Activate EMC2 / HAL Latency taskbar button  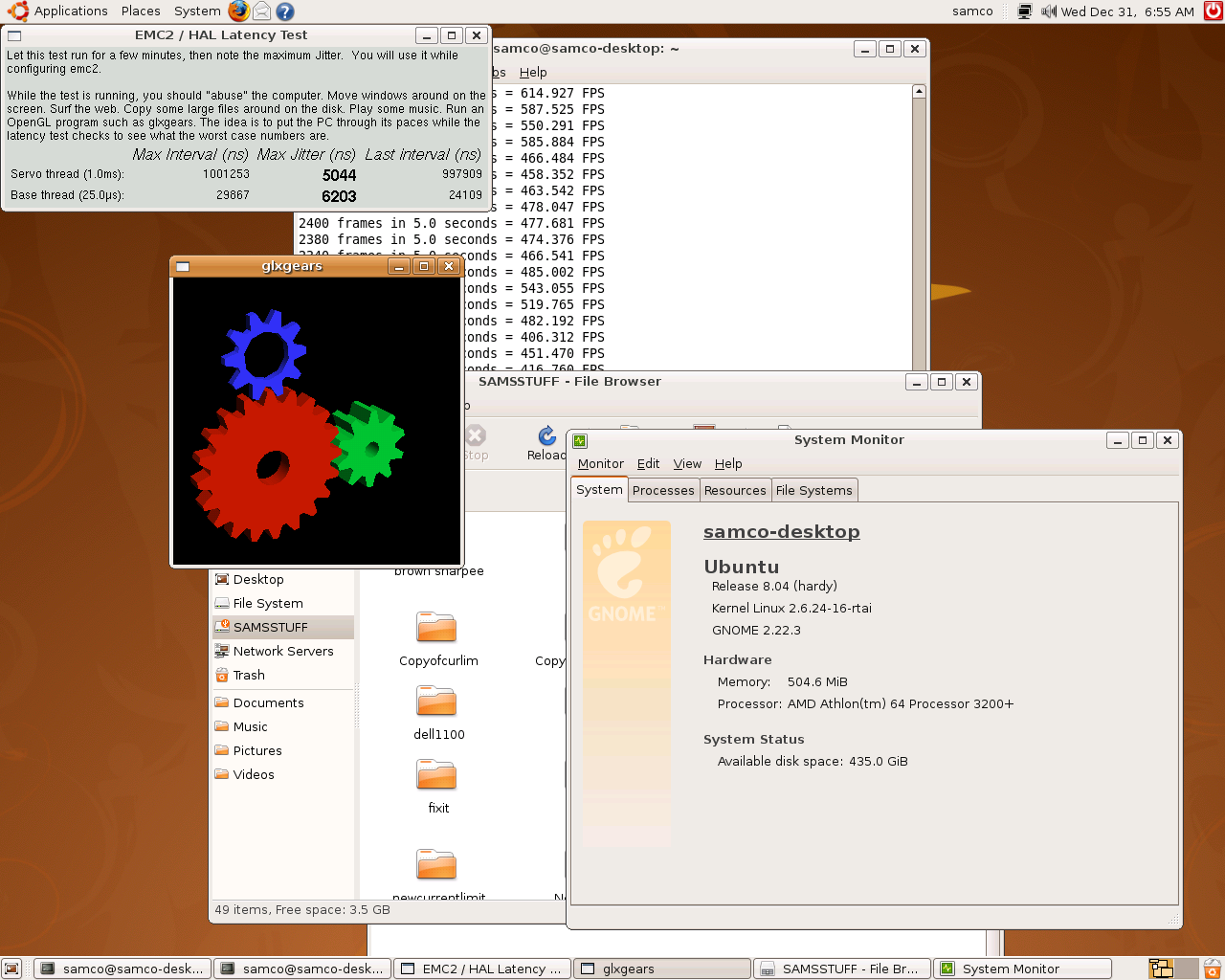[x=482, y=969]
